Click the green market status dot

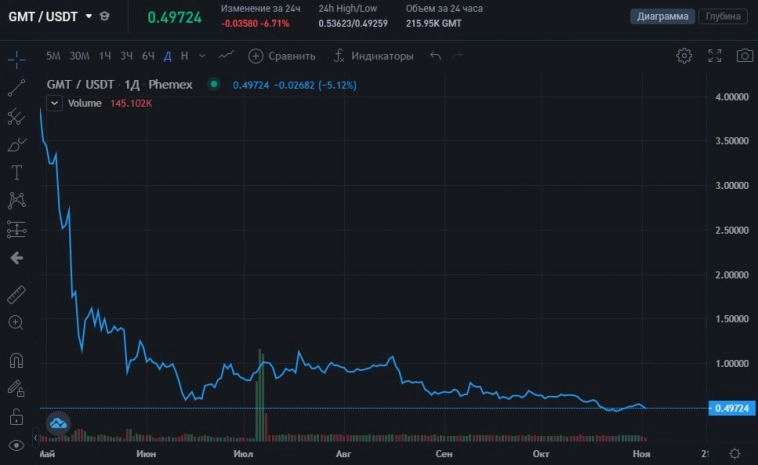pos(213,84)
